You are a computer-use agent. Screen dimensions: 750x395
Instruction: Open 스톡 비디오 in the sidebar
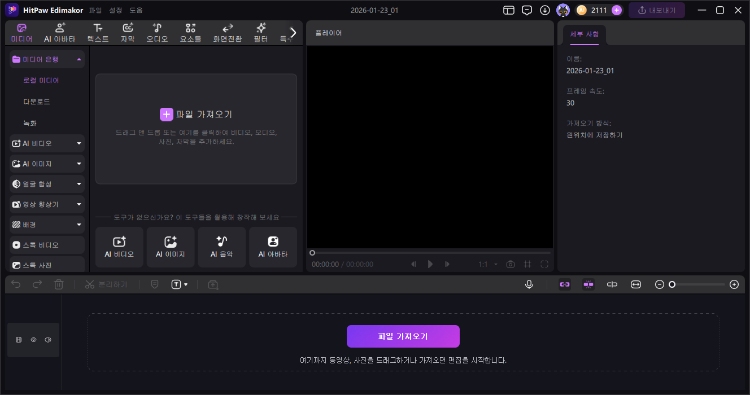coord(47,245)
